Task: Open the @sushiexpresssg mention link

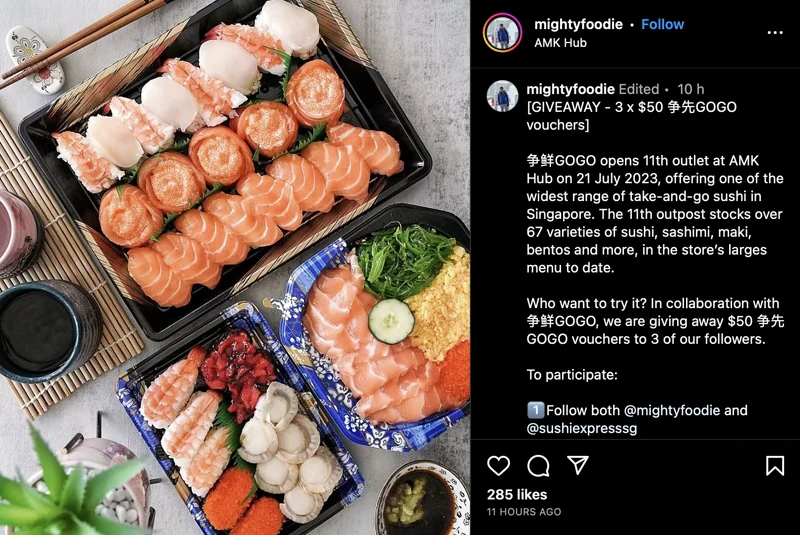Action: click(x=582, y=428)
